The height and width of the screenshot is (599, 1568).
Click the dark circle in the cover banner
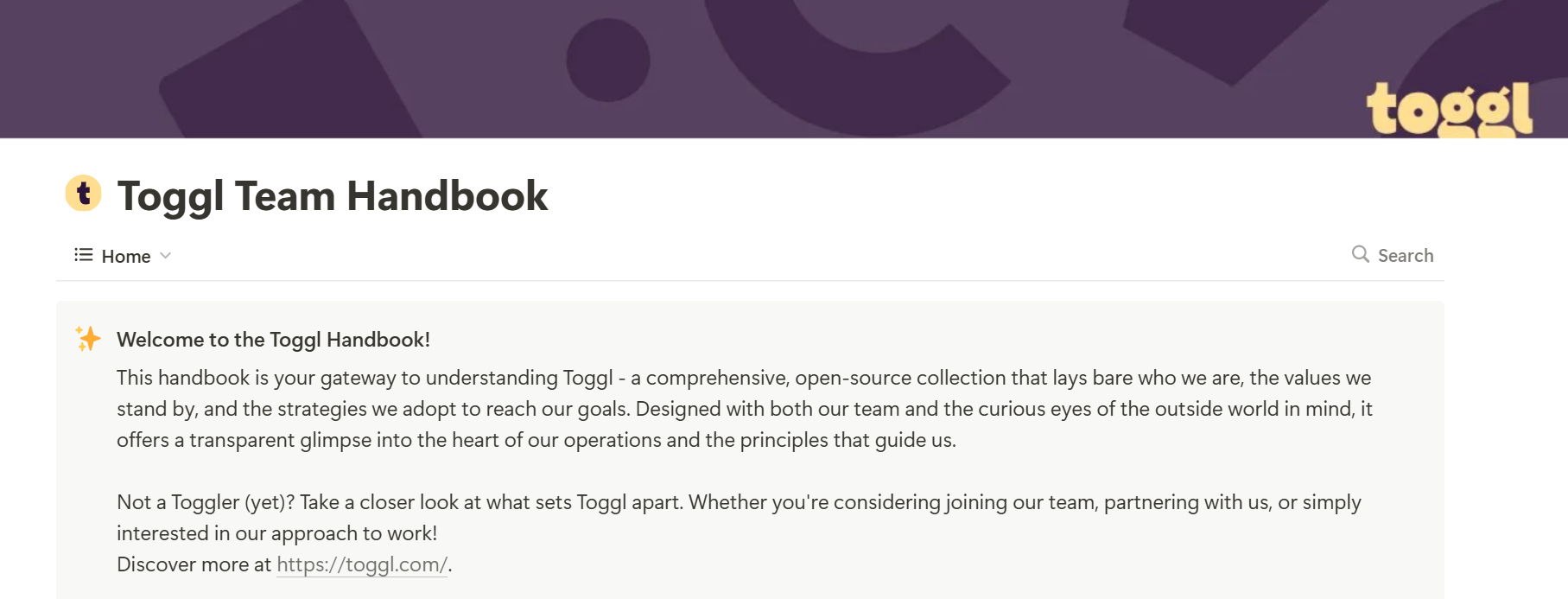point(608,61)
